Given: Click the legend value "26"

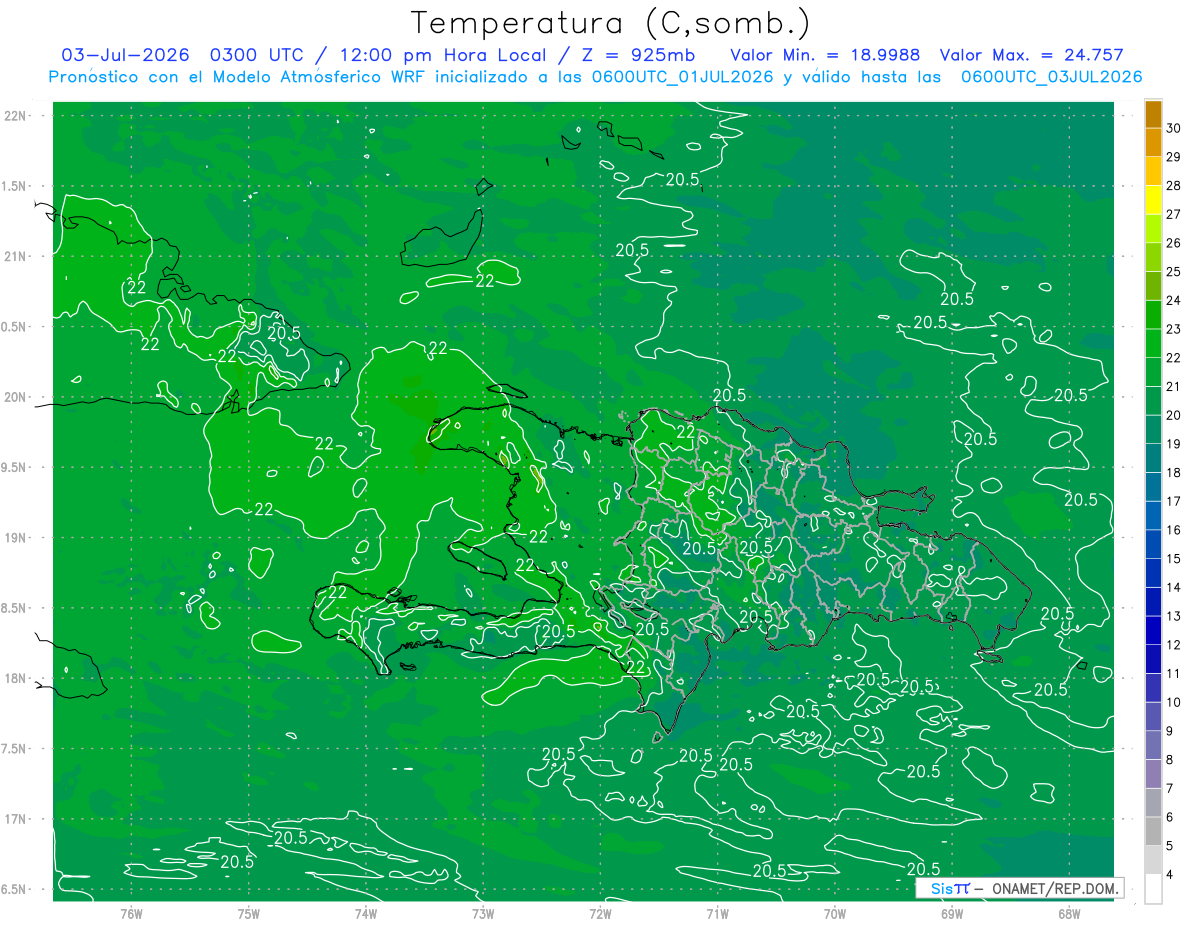Looking at the screenshot, I should click(x=1174, y=243).
